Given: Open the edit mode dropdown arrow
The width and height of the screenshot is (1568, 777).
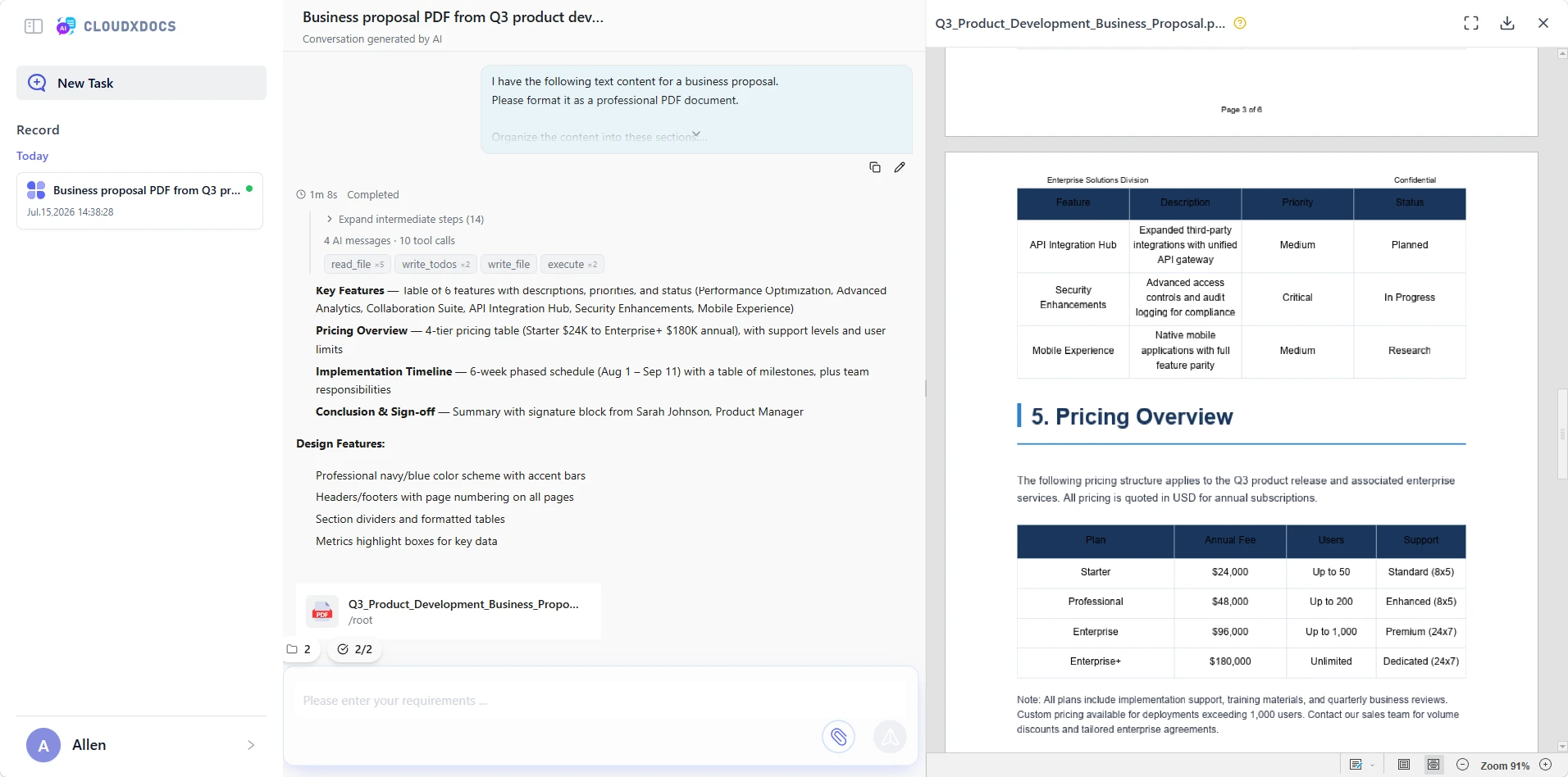Looking at the screenshot, I should 1373,765.
